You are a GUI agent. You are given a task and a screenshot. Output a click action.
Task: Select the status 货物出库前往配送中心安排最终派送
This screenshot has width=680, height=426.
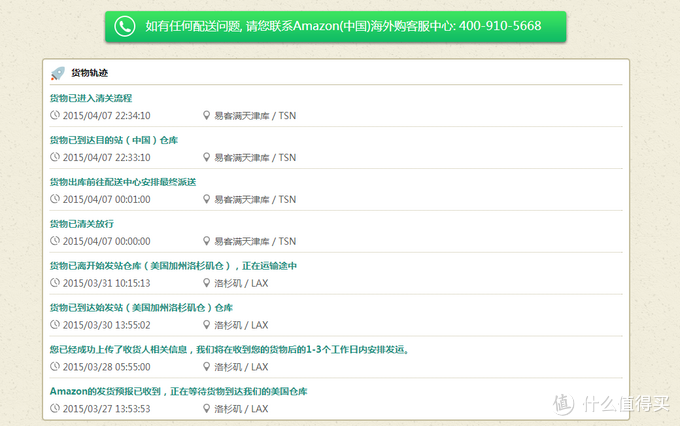123,182
